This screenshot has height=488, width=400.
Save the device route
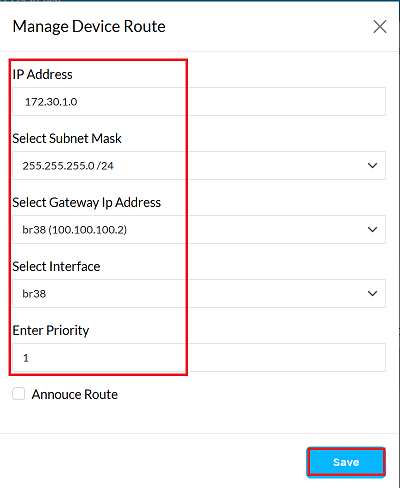pos(346,462)
